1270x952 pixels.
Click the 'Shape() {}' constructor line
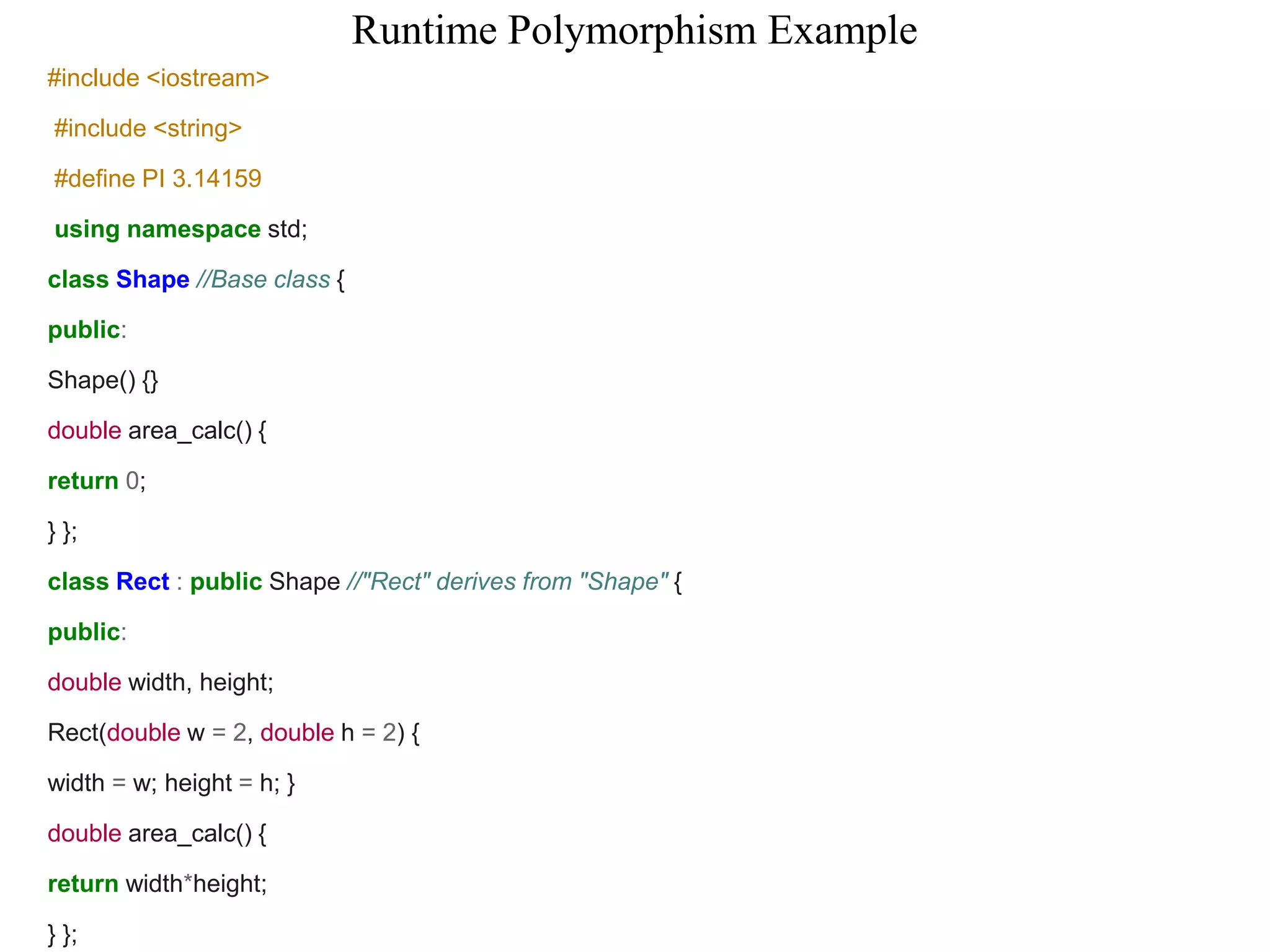[x=103, y=380]
